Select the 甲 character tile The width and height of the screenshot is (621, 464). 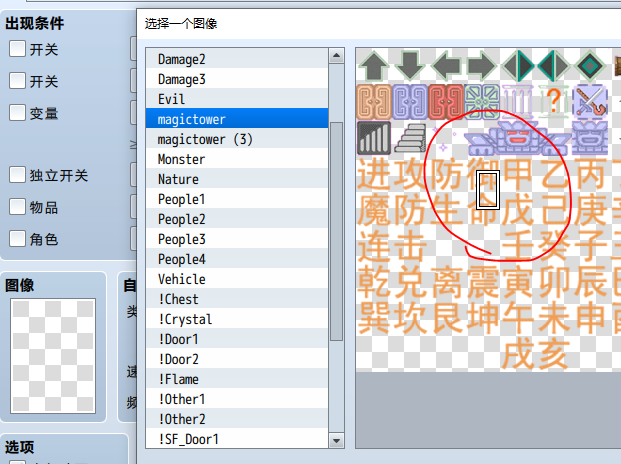pyautogui.click(x=518, y=174)
